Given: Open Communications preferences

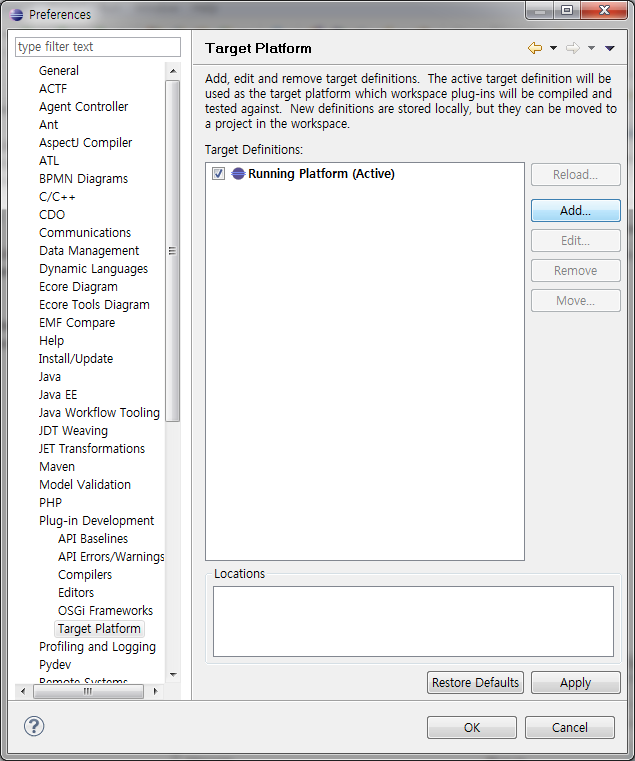Looking at the screenshot, I should (x=85, y=232).
